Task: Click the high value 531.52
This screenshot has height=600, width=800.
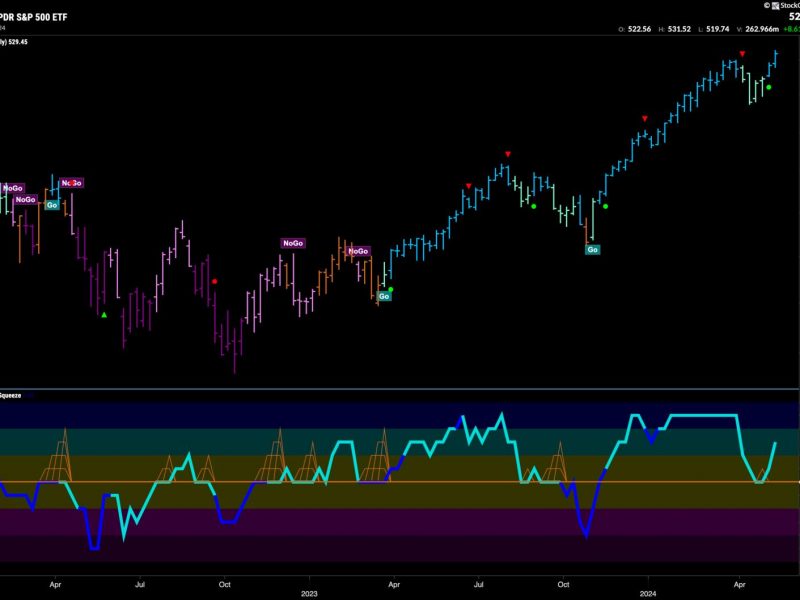Action: click(679, 29)
